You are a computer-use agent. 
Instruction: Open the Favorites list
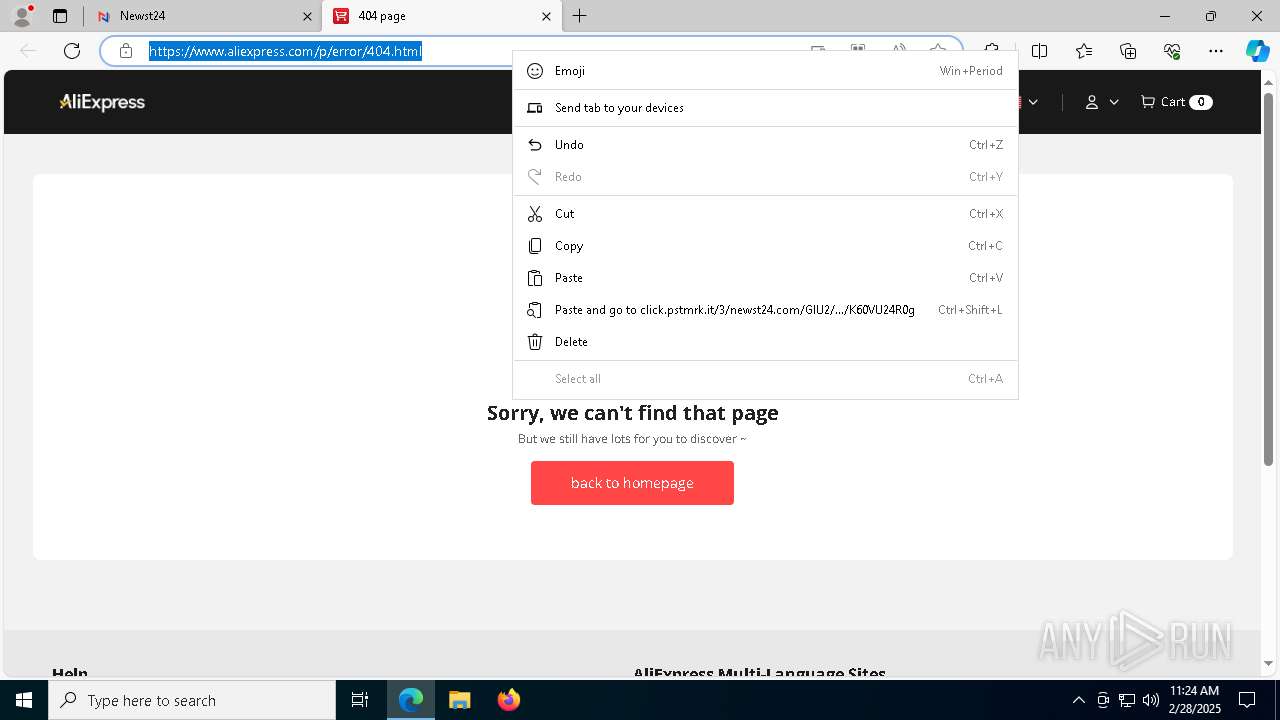[1084, 51]
